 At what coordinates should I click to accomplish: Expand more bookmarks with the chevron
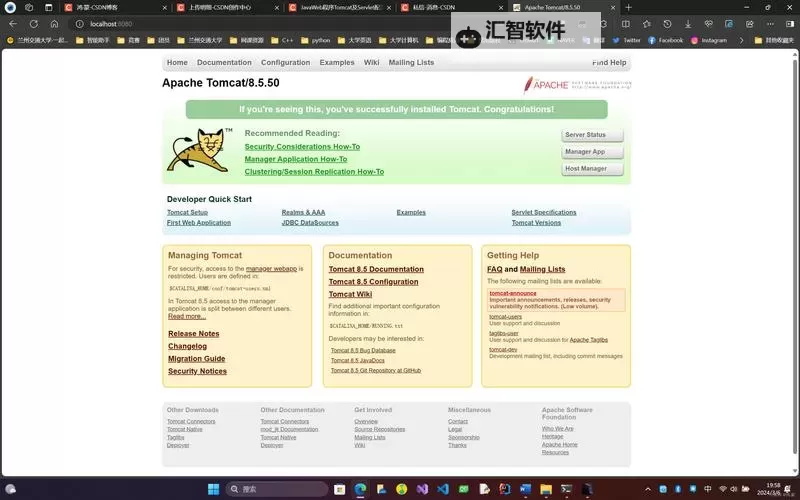pyautogui.click(x=741, y=40)
